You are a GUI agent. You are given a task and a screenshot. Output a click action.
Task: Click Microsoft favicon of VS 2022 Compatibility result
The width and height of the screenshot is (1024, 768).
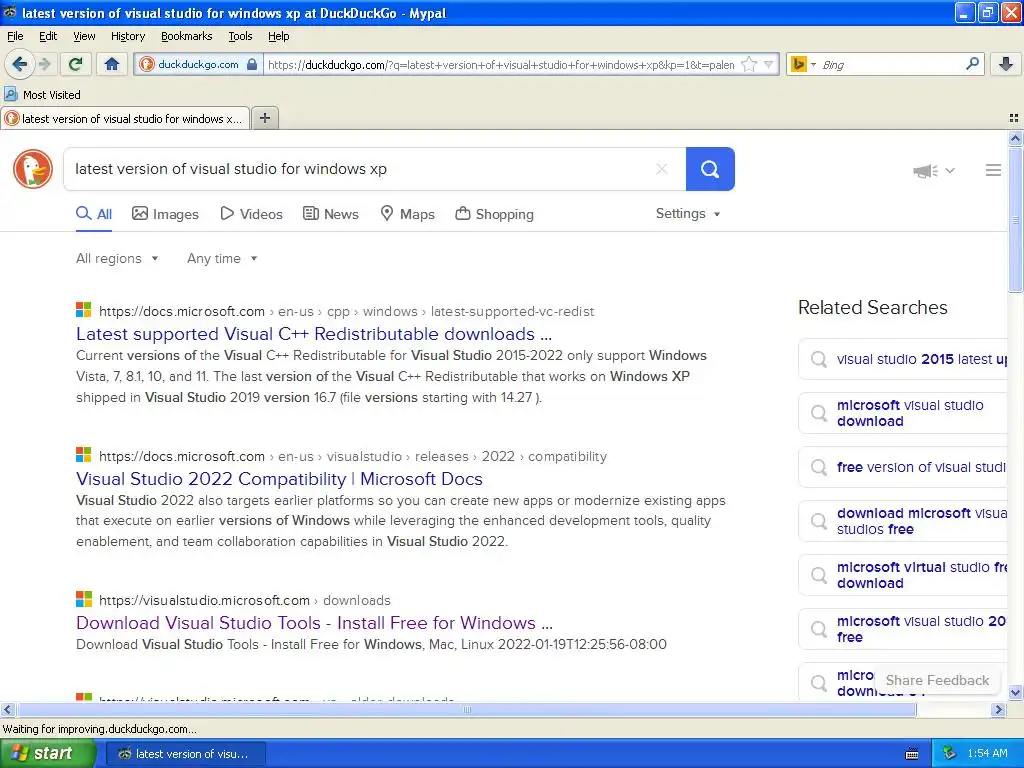click(x=84, y=454)
